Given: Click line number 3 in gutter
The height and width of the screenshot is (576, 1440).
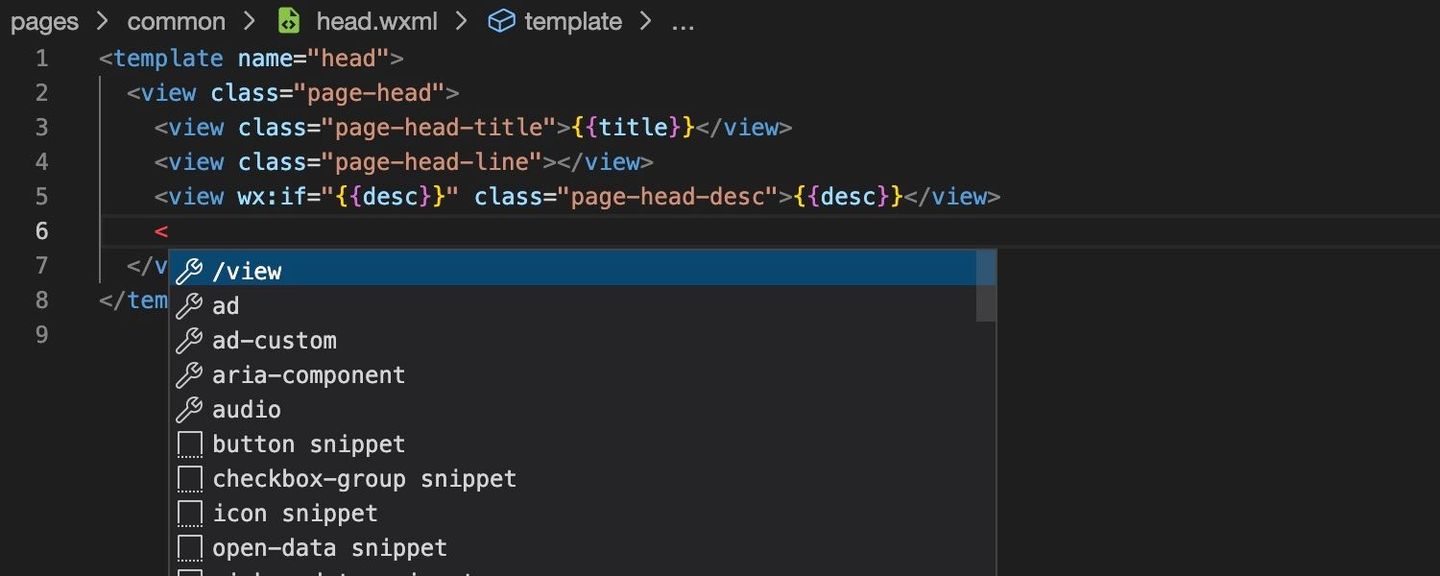Looking at the screenshot, I should [41, 128].
